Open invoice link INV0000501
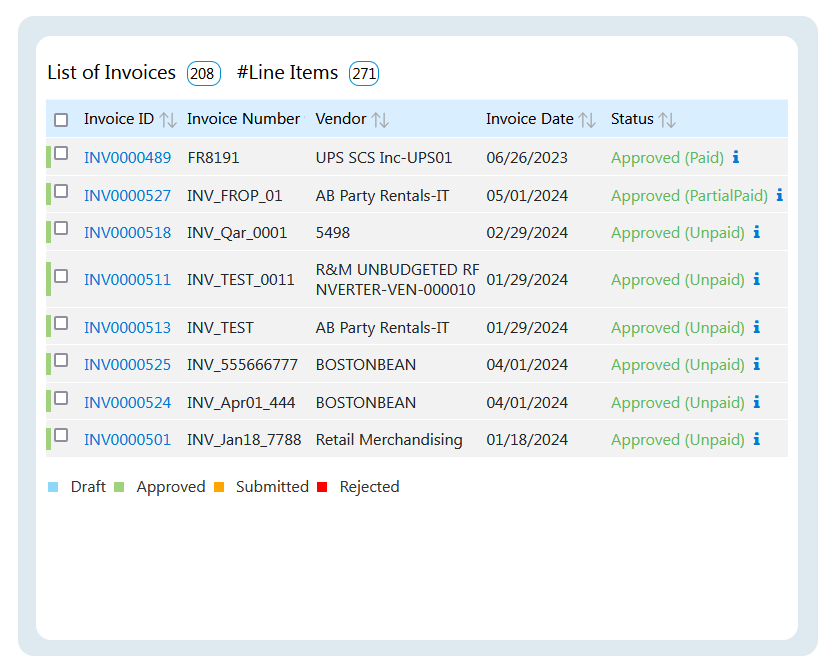The width and height of the screenshot is (840, 670). tap(127, 440)
